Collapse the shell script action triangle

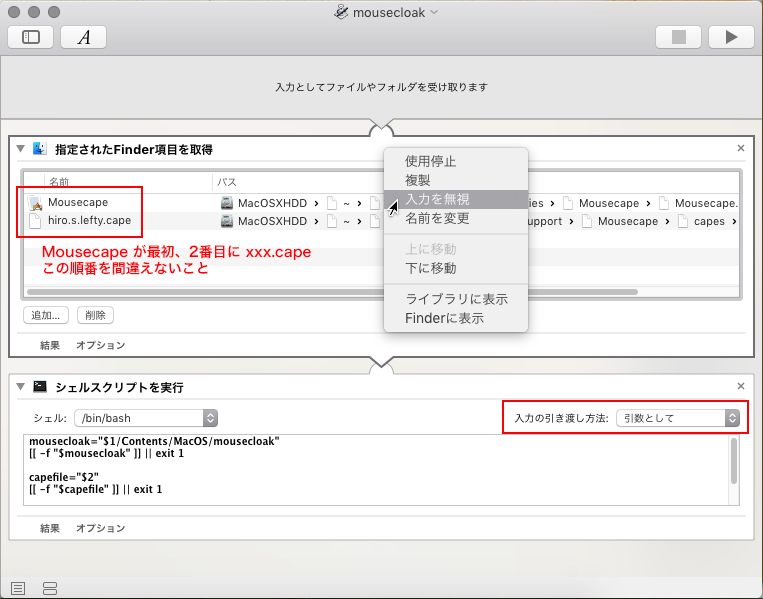[20, 387]
